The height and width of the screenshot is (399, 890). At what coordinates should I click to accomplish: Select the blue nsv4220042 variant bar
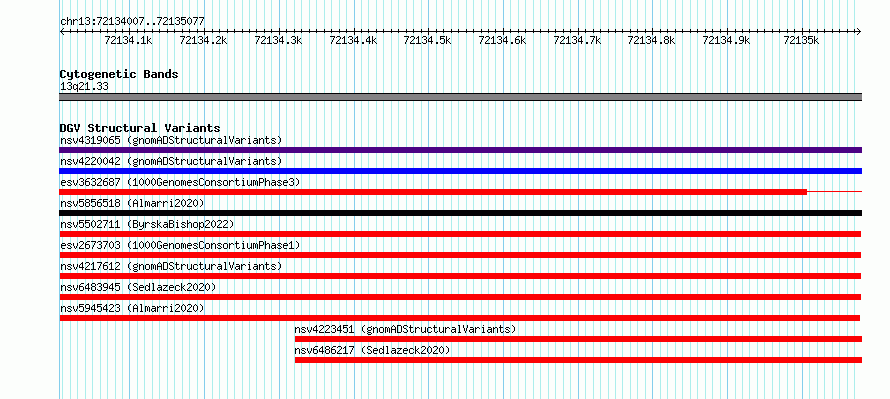pos(460,171)
